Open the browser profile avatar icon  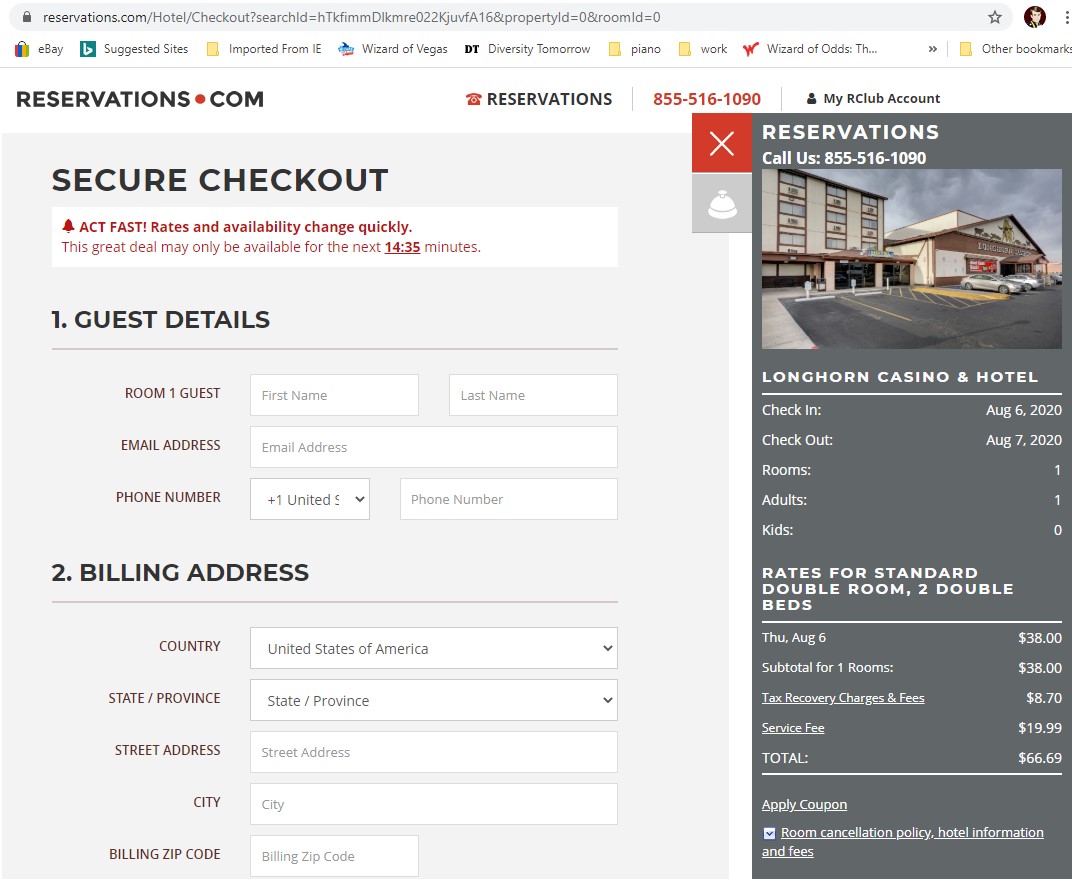pyautogui.click(x=1035, y=17)
